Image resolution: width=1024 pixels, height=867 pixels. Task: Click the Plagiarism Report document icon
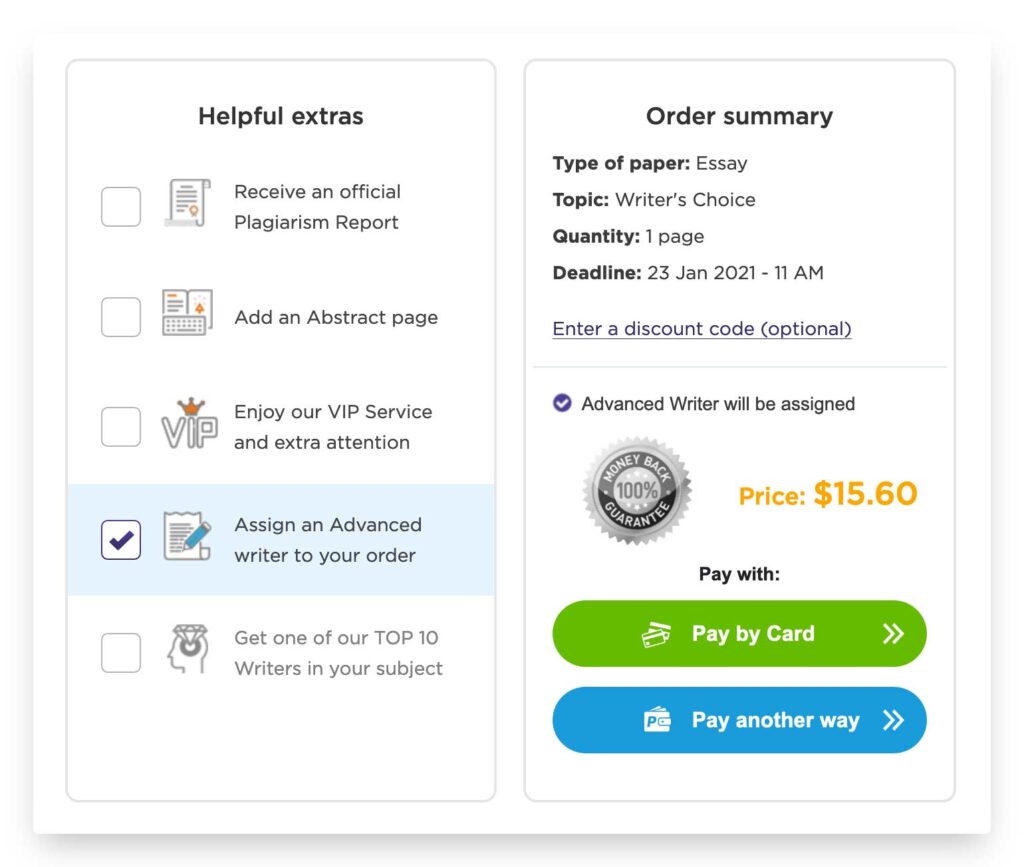pos(187,203)
